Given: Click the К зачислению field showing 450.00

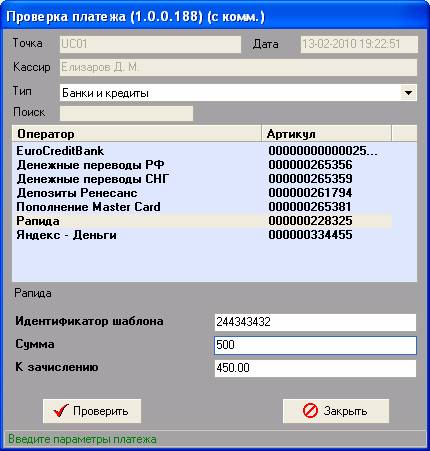Looking at the screenshot, I should 315,368.
